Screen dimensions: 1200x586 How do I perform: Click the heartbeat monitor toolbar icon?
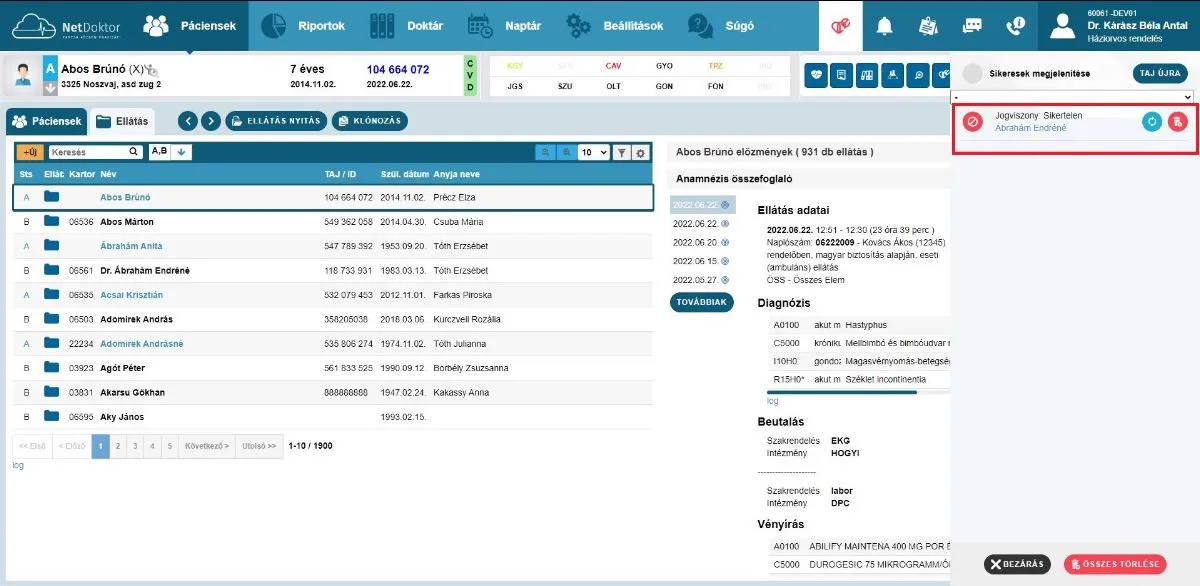click(x=816, y=75)
